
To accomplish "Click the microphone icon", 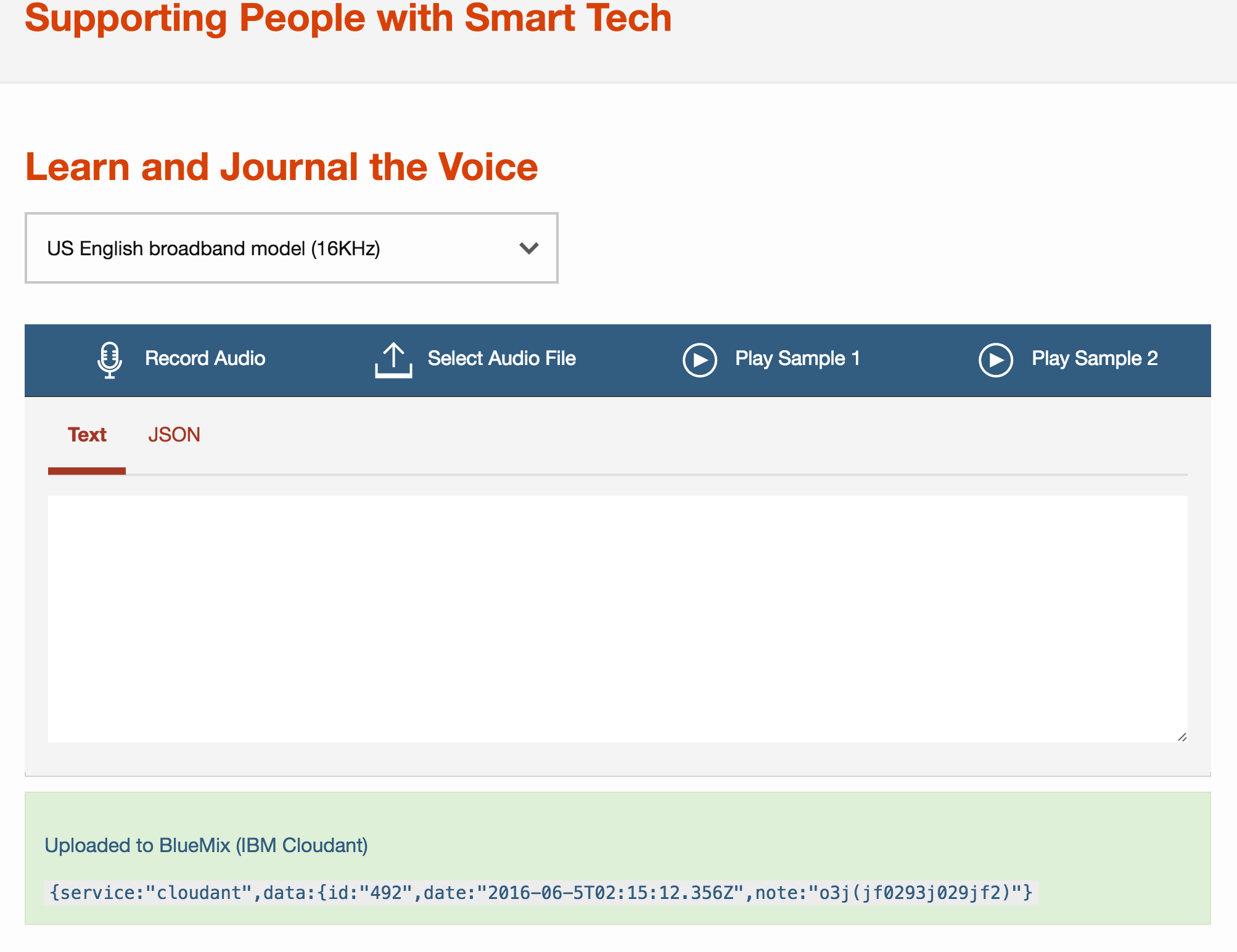I will (110, 359).
